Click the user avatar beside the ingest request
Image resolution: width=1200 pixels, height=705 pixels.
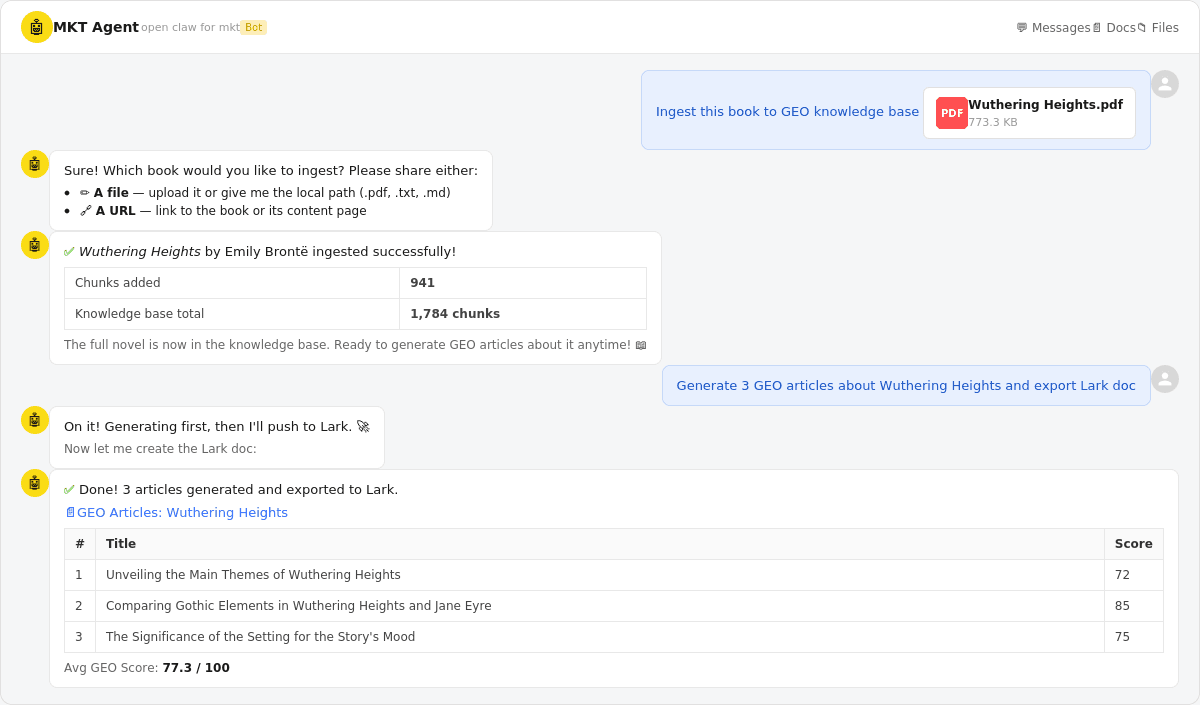[1164, 84]
